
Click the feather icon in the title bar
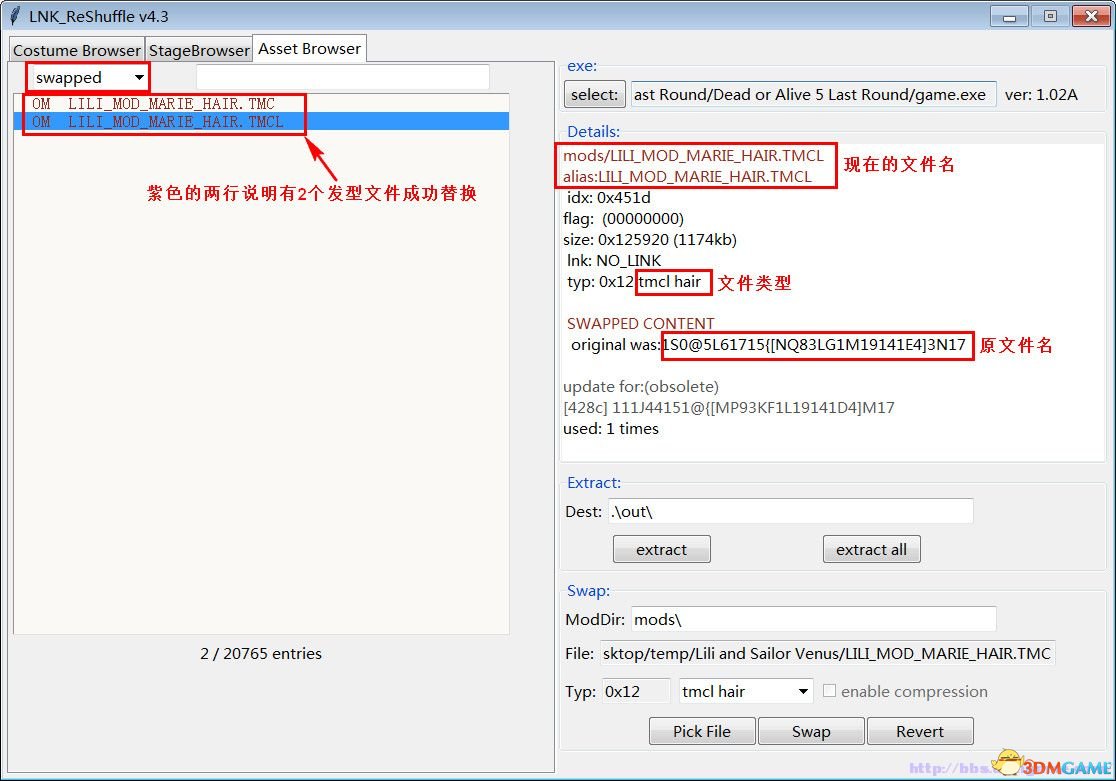[x=14, y=15]
